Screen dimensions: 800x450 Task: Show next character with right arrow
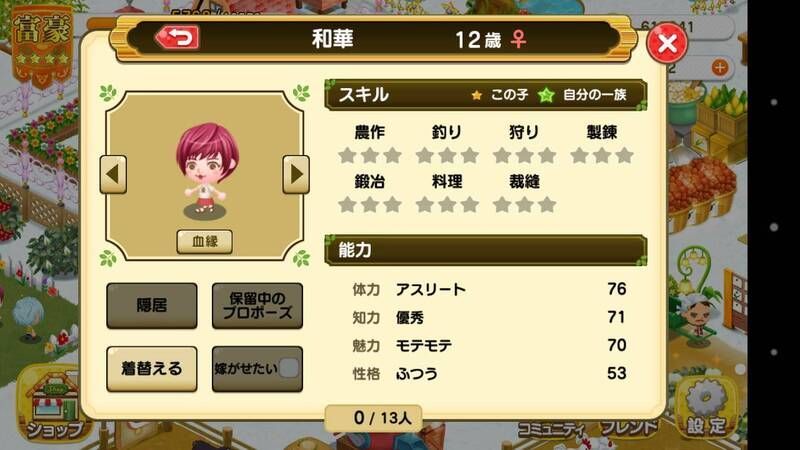296,174
